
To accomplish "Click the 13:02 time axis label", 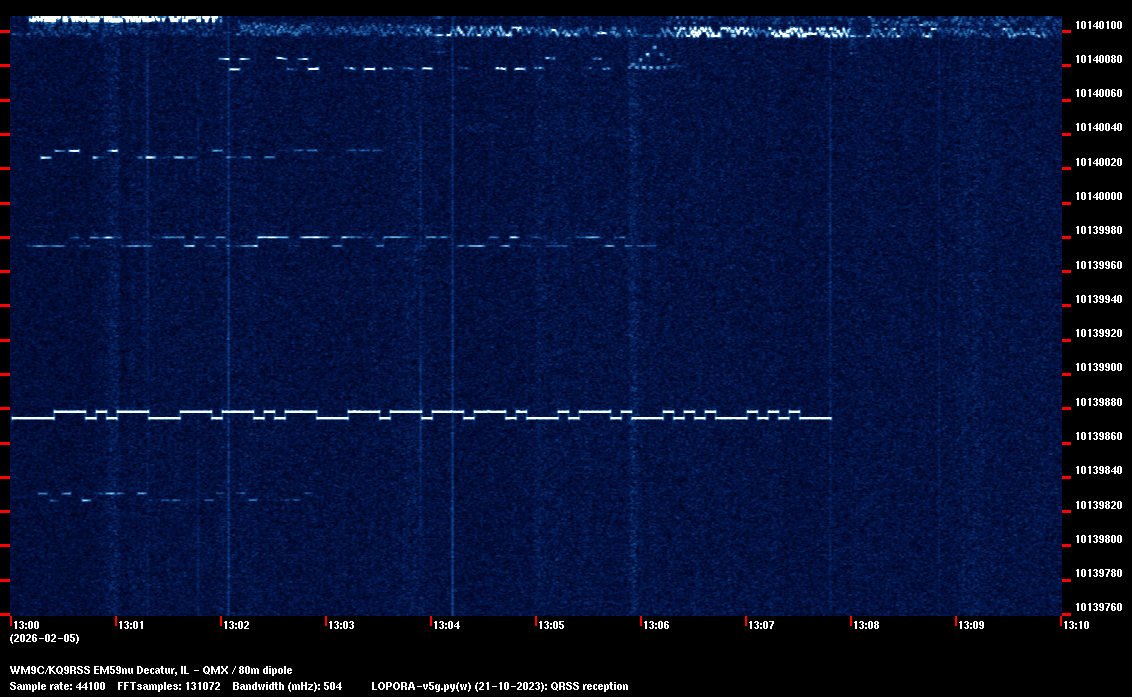I will (236, 625).
